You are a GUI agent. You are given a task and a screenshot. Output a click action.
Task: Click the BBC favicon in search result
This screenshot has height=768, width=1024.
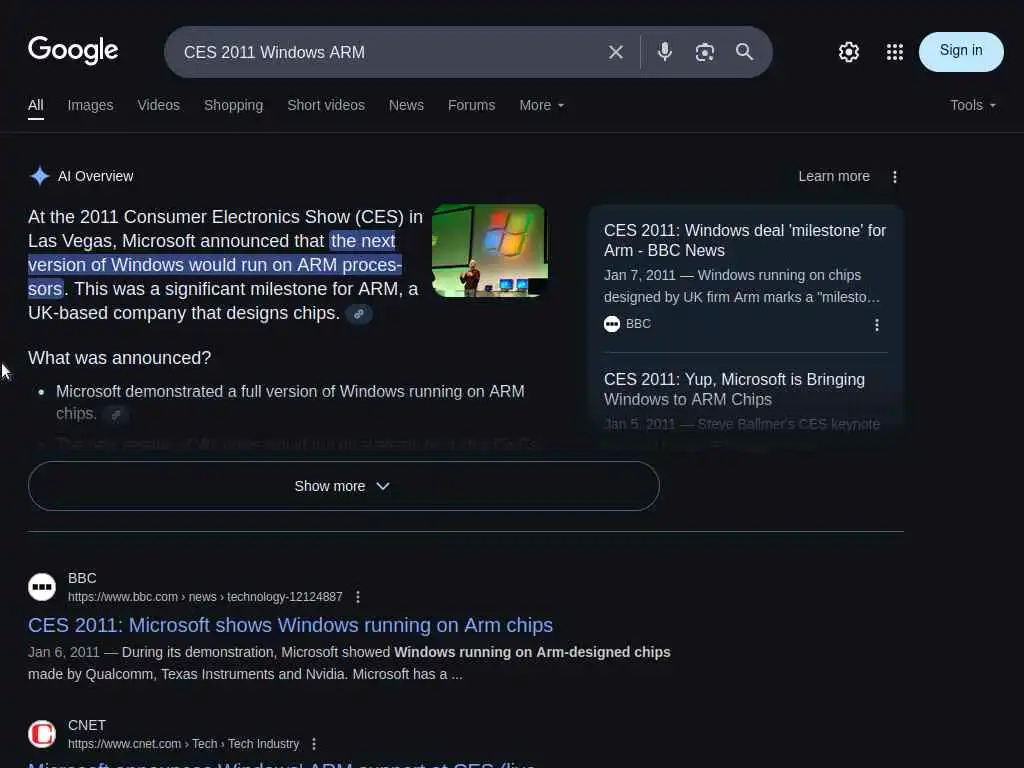pos(42,586)
